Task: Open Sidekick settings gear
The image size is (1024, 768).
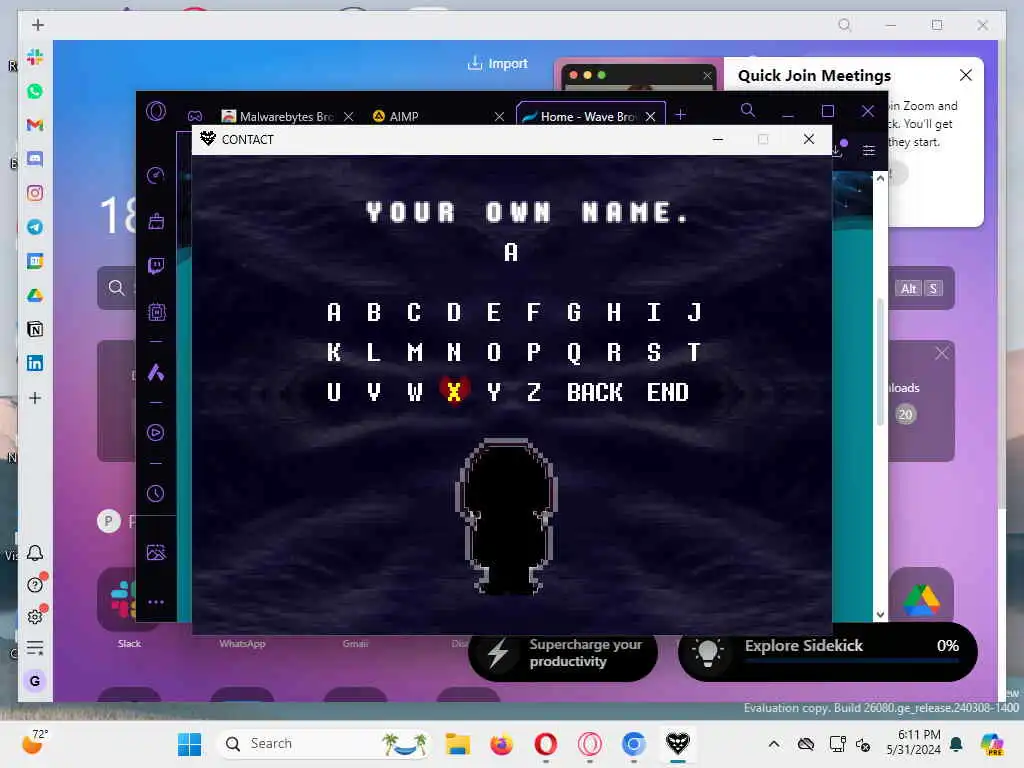Action: click(x=35, y=616)
